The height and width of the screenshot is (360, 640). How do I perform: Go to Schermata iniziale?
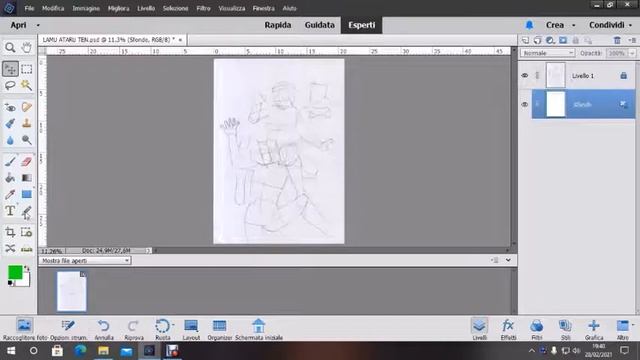[x=259, y=329]
